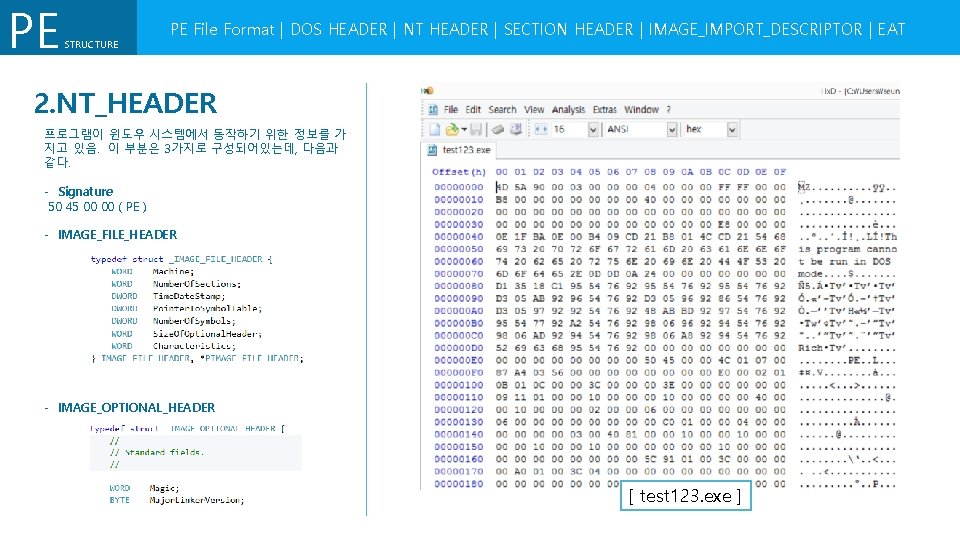Select offset row 00000180
Viewport: 960px width, 540px height.
(459, 484)
